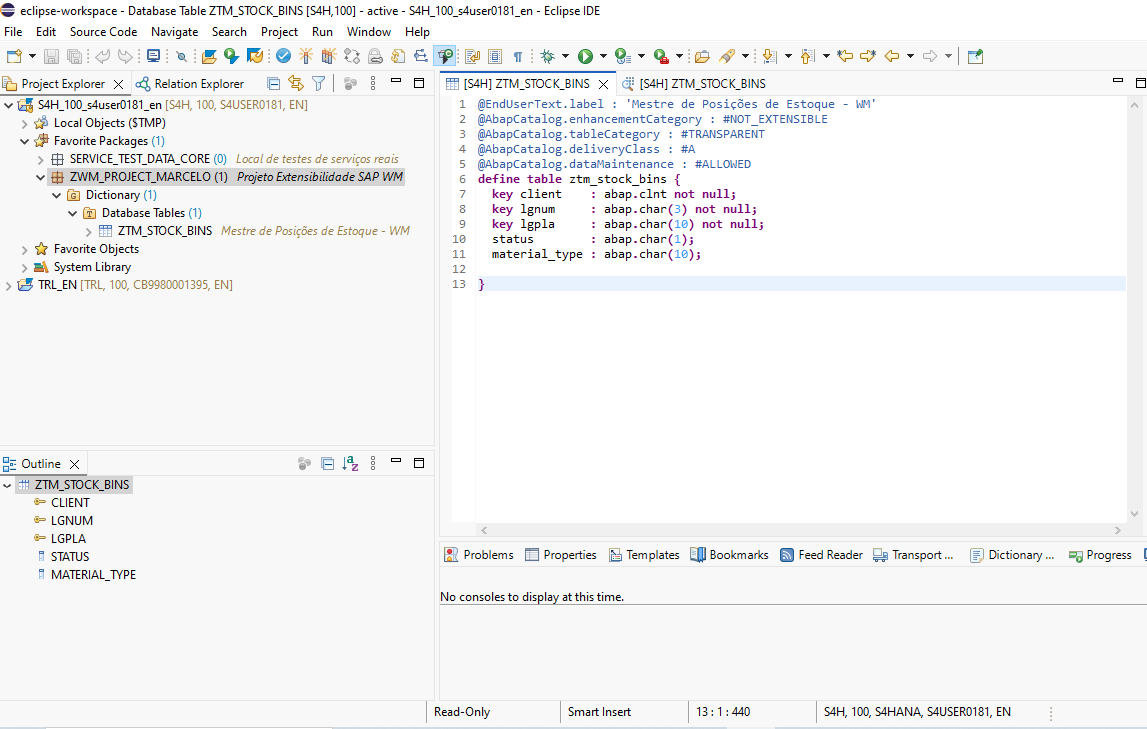The image size is (1147, 729).
Task: Open the Source Code menu
Action: click(103, 32)
